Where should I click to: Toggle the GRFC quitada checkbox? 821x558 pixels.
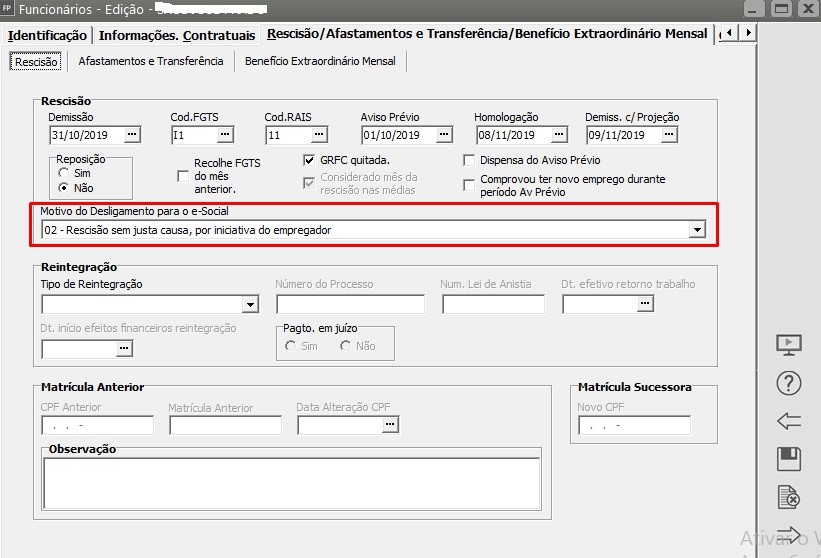[x=309, y=160]
